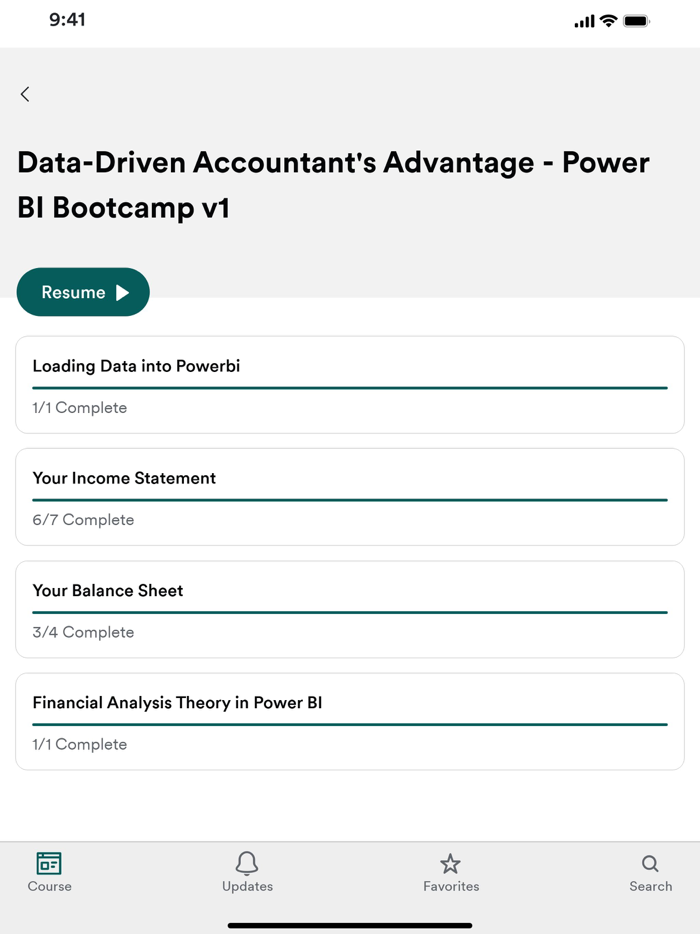Switch to the Favorites tab
700x934 pixels.
point(451,873)
